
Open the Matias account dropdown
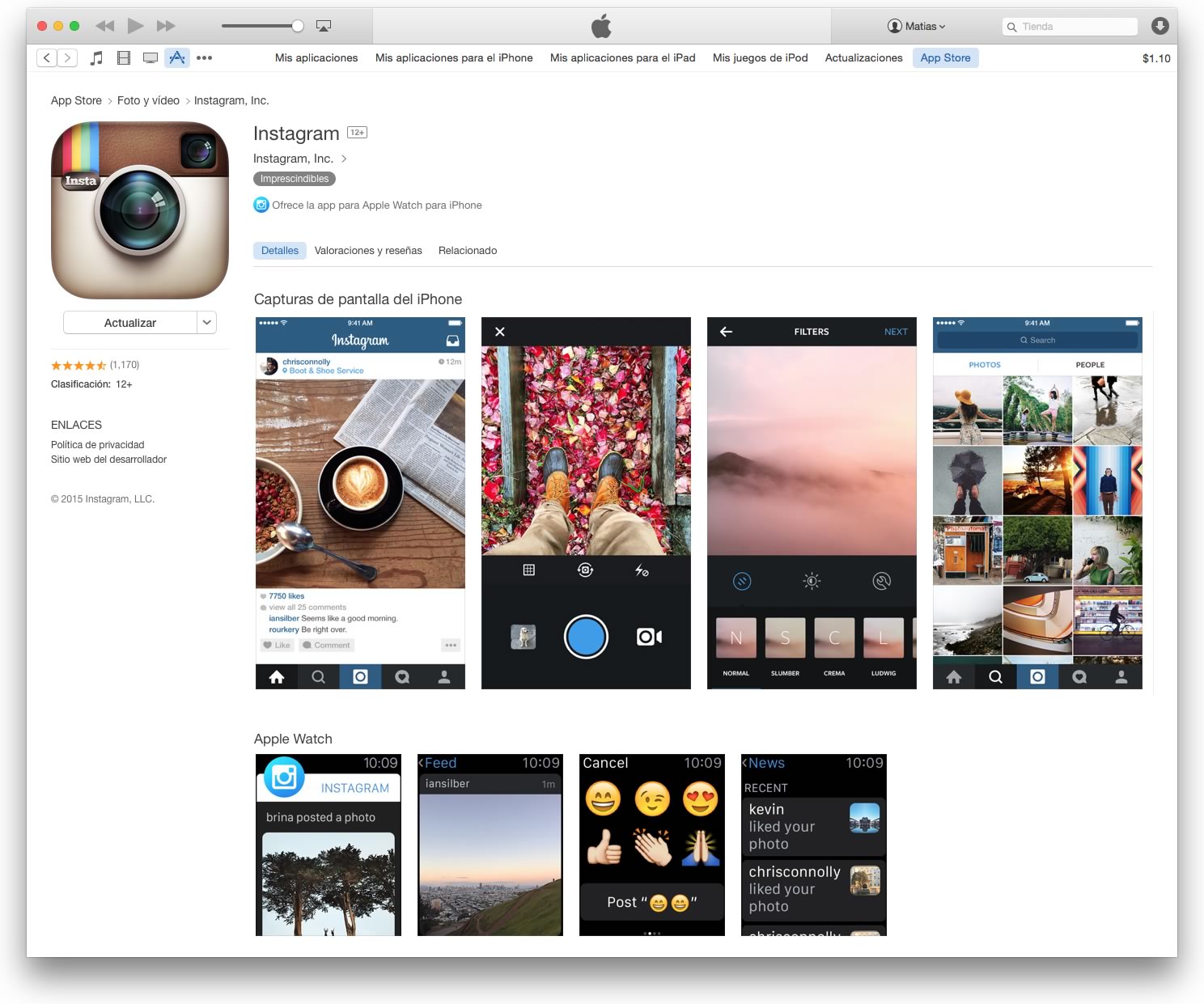point(917,26)
